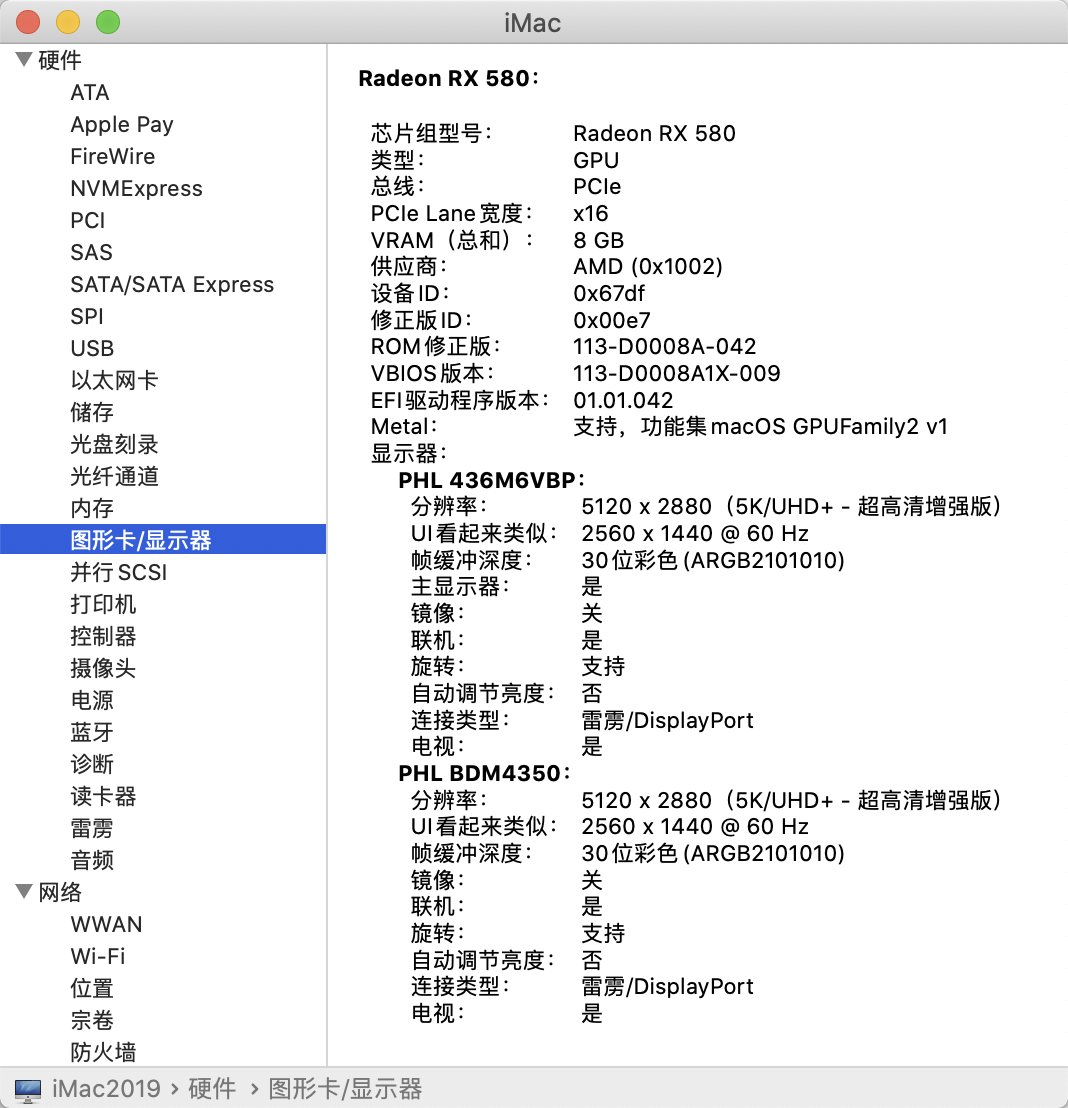
Task: Click the Metal GPUFamily2 v1 value
Action: pyautogui.click(x=761, y=427)
